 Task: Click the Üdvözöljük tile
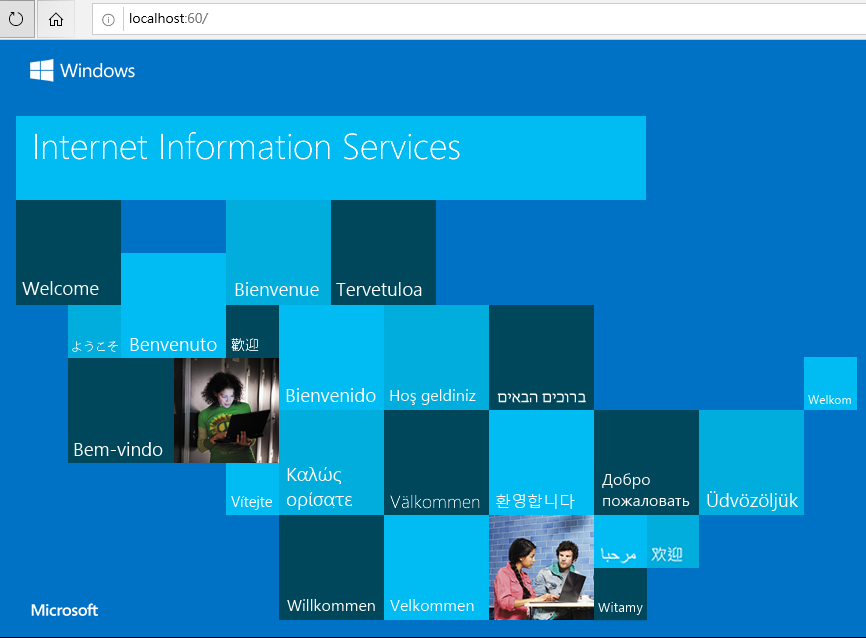click(x=752, y=462)
